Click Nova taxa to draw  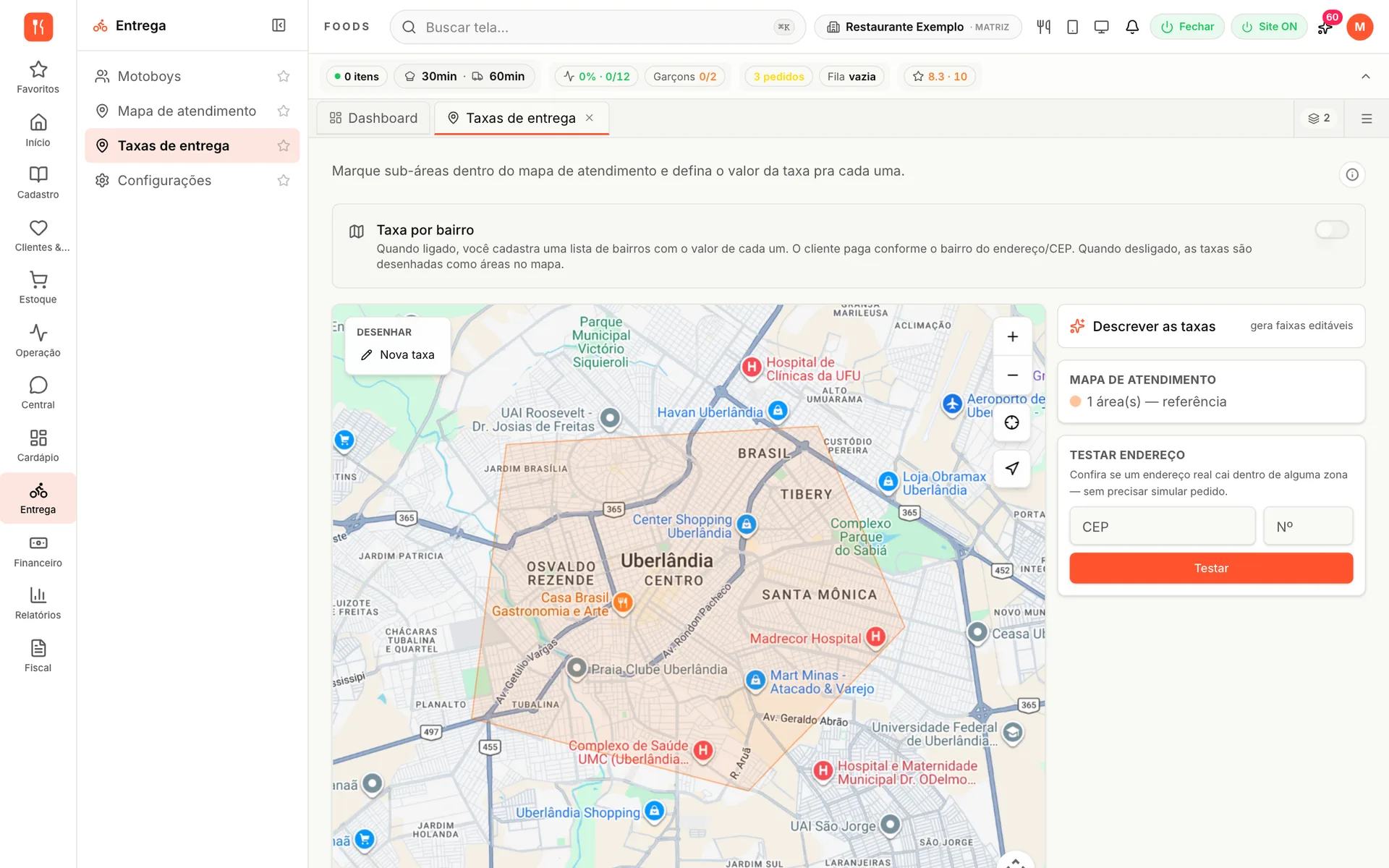[x=398, y=354]
